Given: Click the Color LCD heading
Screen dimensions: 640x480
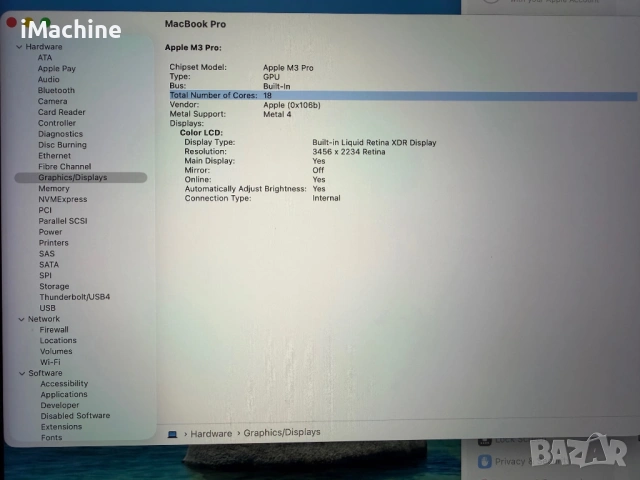Looking at the screenshot, I should tap(201, 133).
